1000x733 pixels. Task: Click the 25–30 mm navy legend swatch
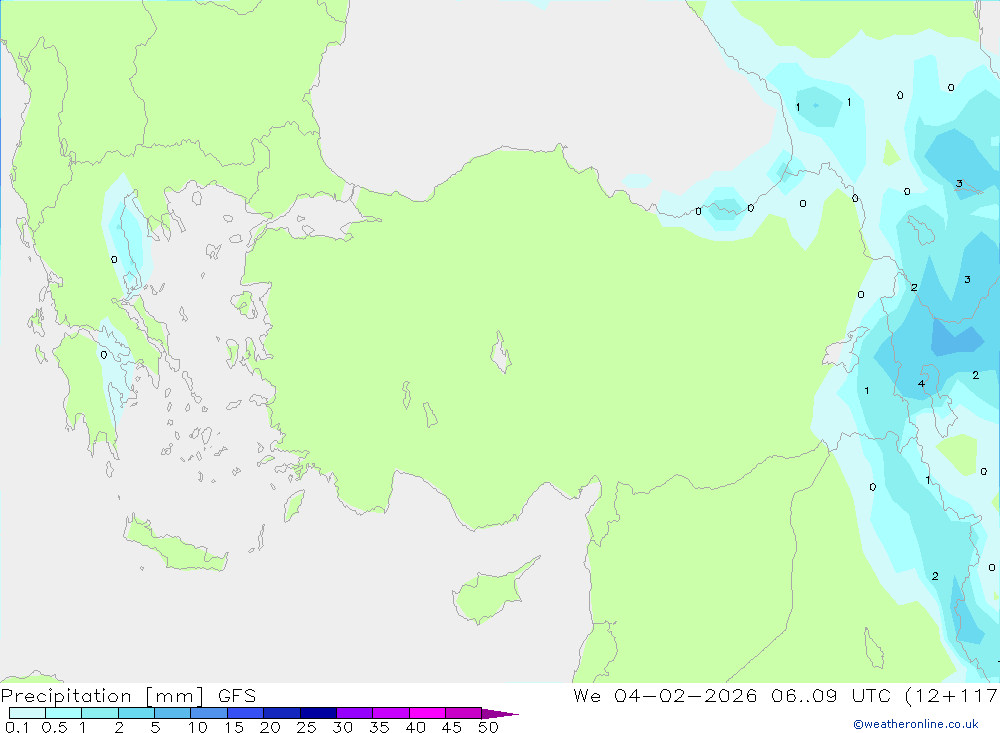coord(318,713)
